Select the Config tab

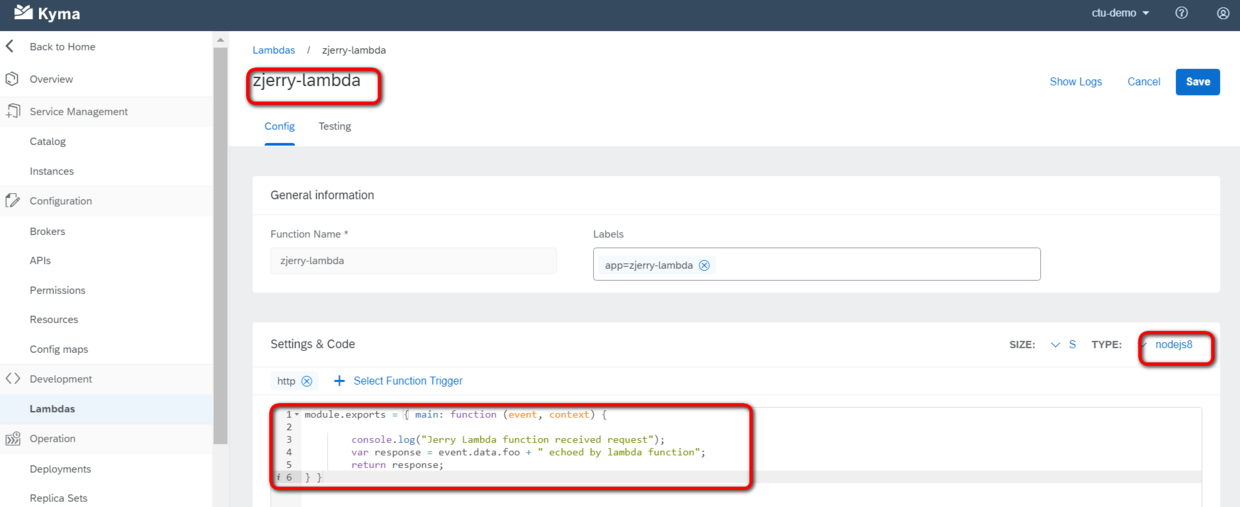pos(279,127)
